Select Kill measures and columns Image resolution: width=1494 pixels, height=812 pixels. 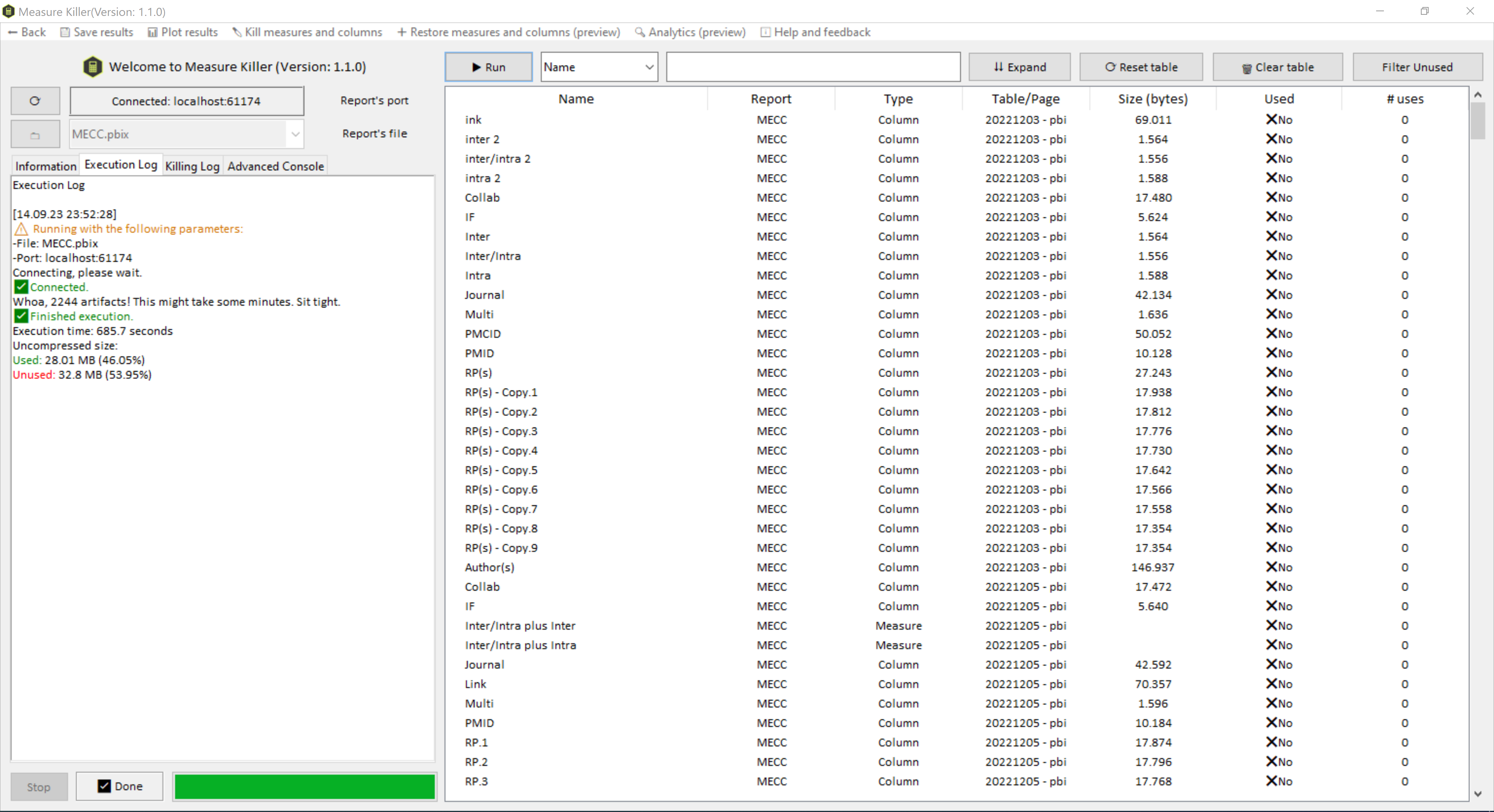[x=307, y=32]
